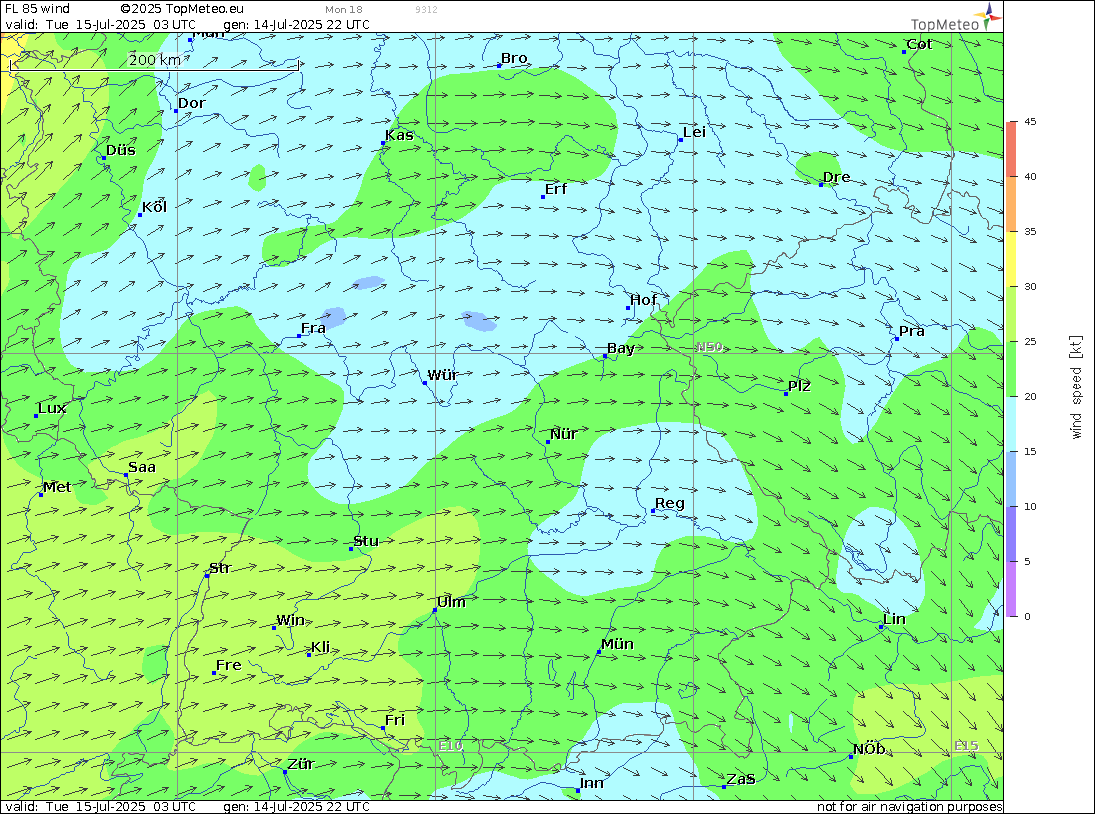Click the Cot city label
The width and height of the screenshot is (1095, 814).
coord(919,44)
